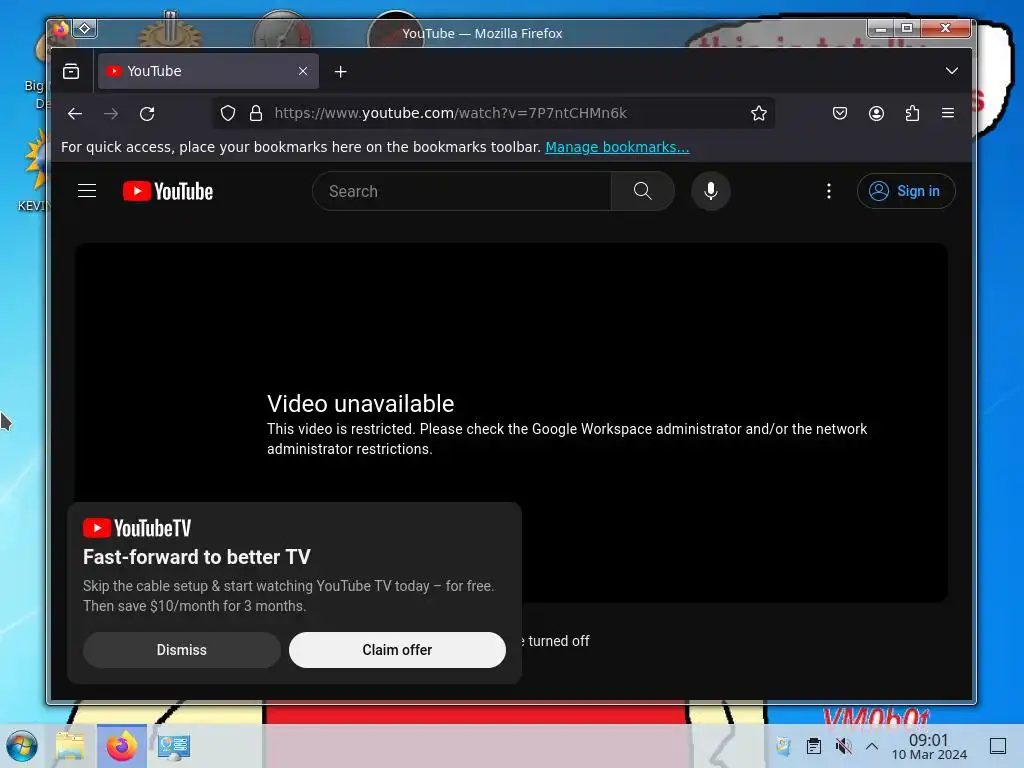The width and height of the screenshot is (1024, 768).
Task: Open the Extensions puzzle icon
Action: coord(912,114)
